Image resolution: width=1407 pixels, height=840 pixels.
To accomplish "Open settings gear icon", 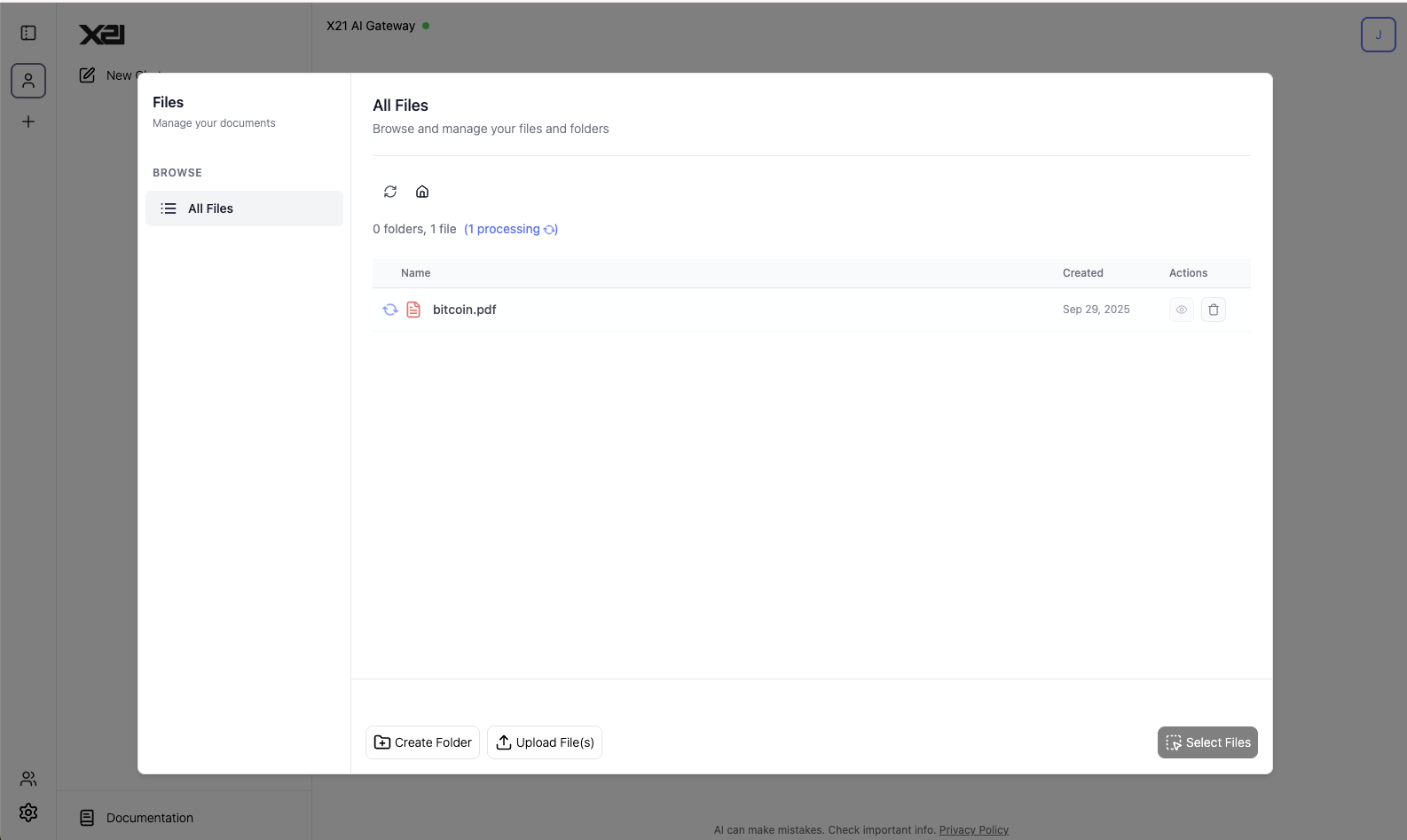I will [x=28, y=813].
